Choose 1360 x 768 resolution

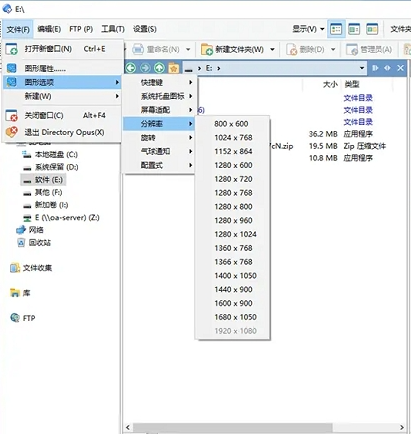[232, 248]
